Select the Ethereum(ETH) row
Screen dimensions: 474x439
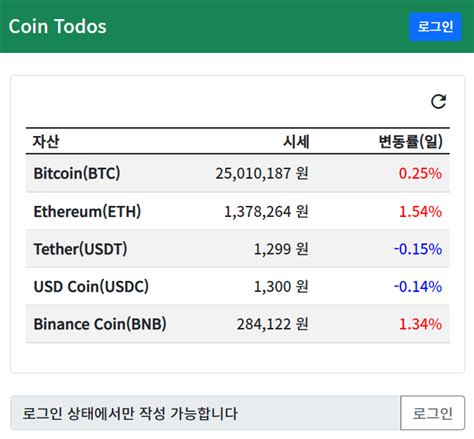(238, 211)
